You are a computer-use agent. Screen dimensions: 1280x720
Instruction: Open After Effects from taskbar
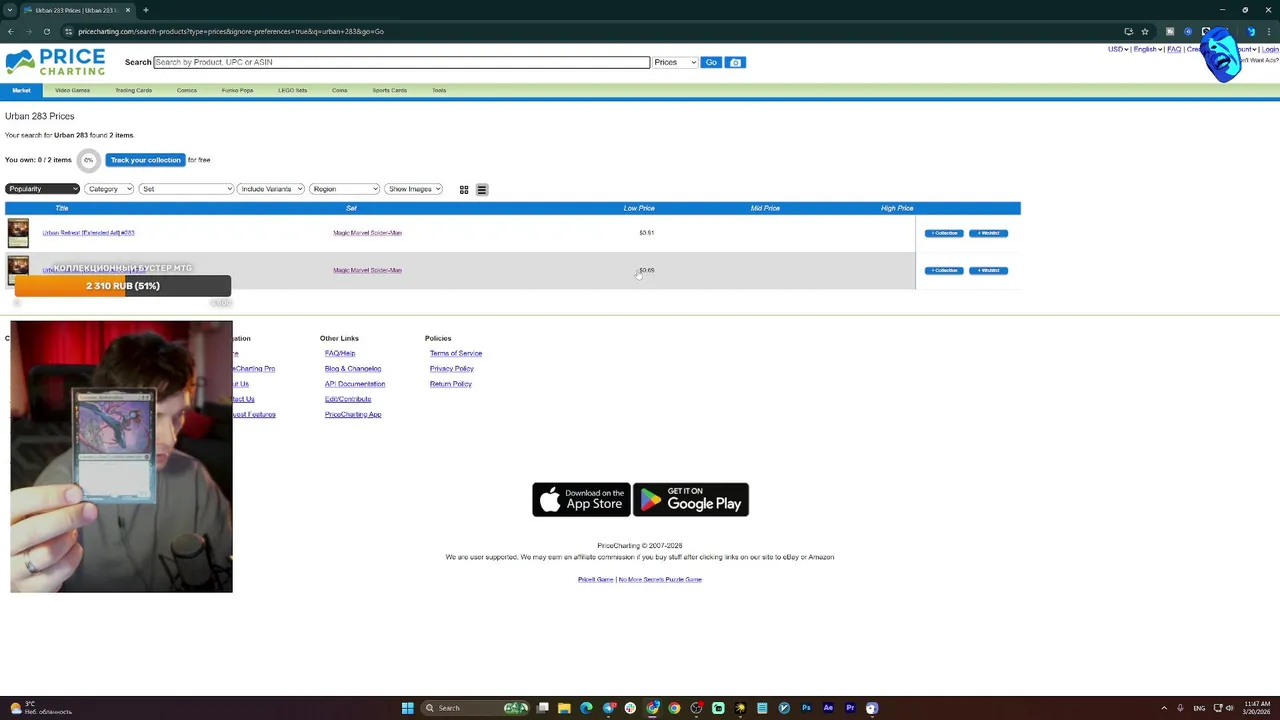[828, 708]
